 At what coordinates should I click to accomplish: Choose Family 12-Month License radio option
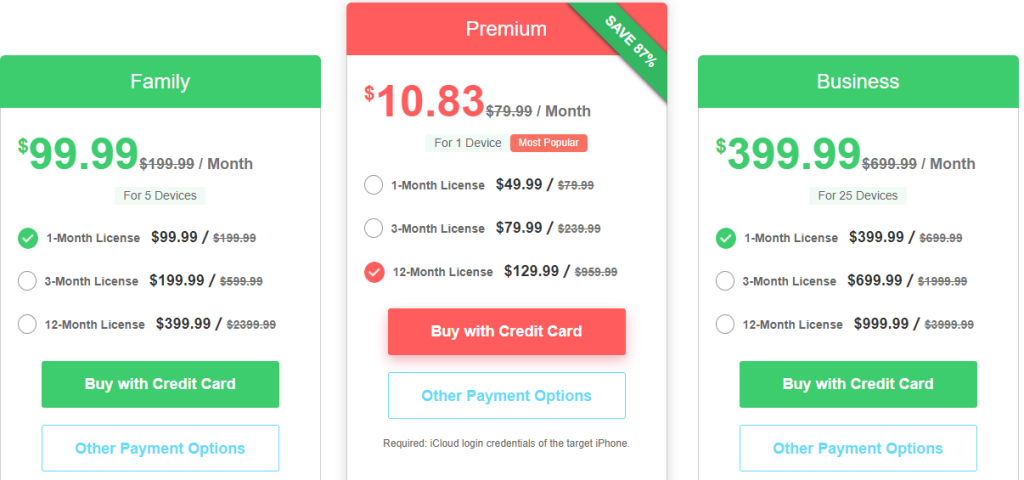[x=27, y=324]
